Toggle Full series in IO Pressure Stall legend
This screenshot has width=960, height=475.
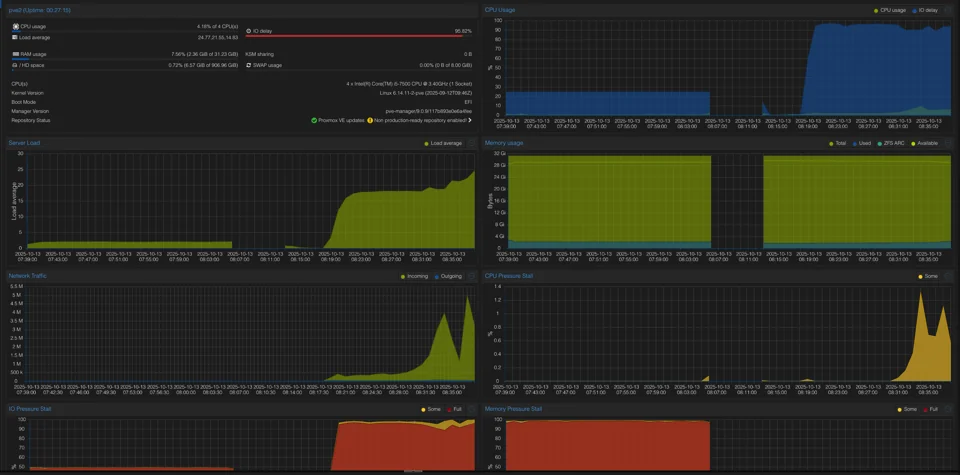coord(454,409)
